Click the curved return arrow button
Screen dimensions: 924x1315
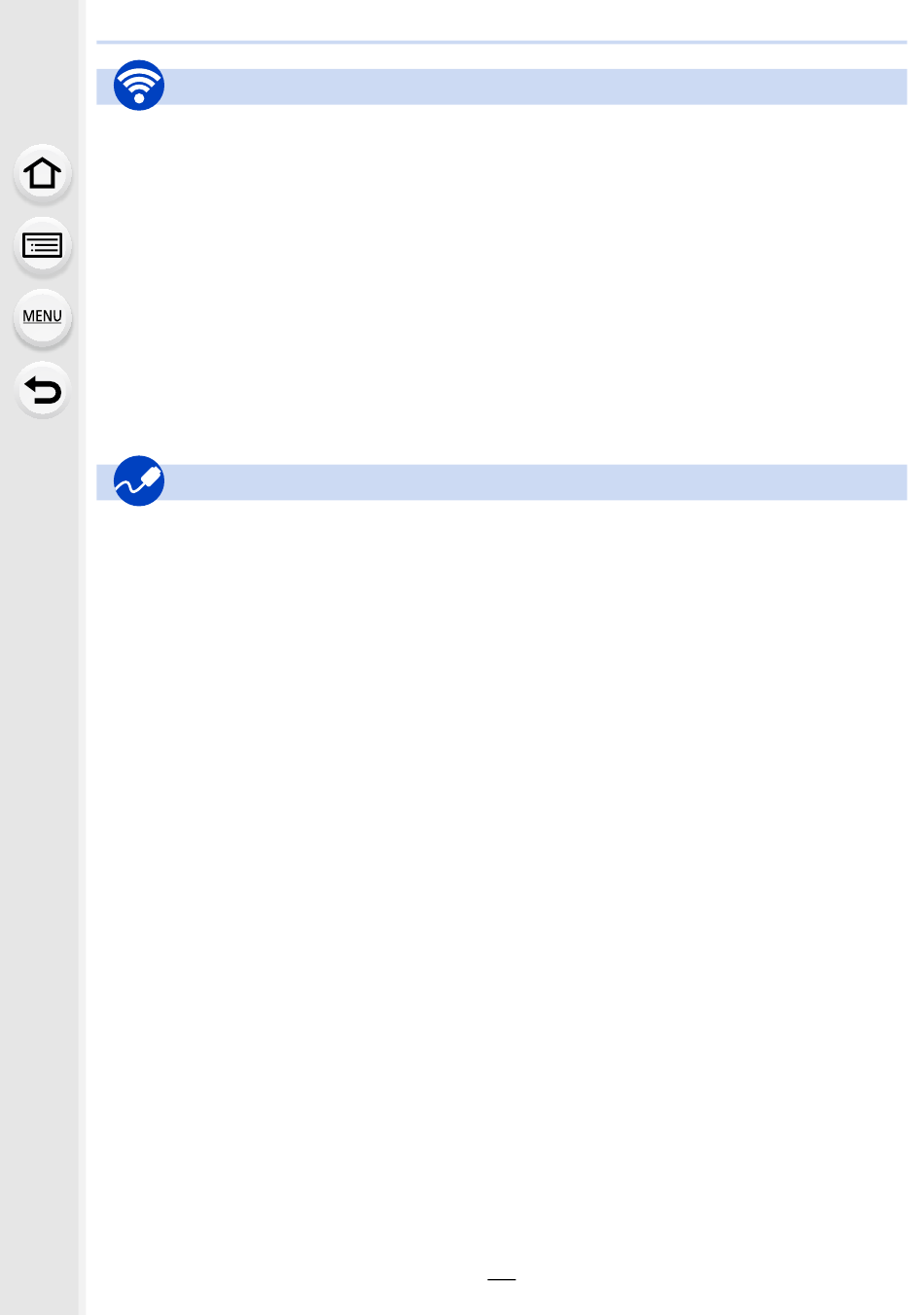coord(42,389)
